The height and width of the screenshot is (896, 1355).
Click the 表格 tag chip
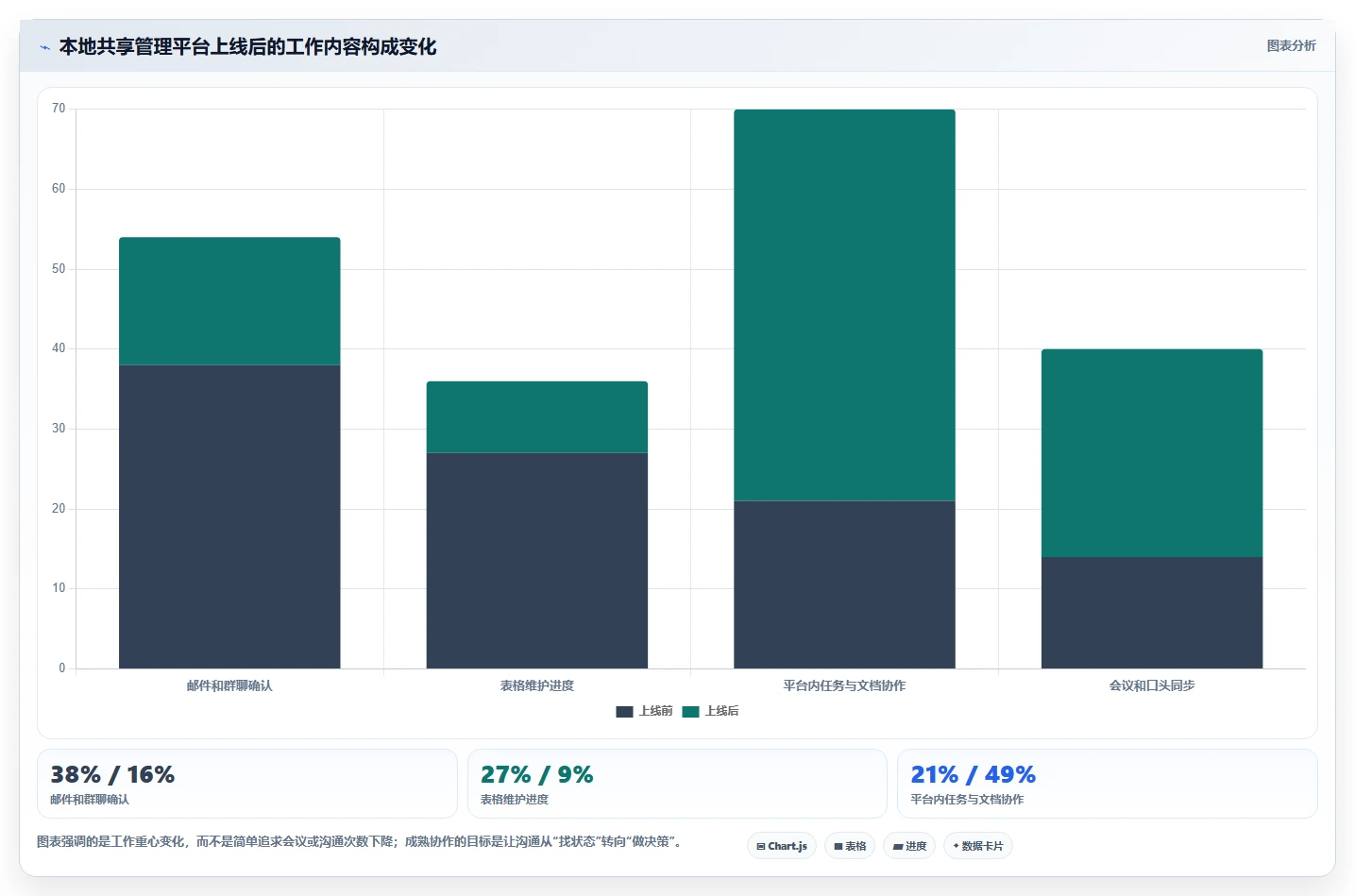pyautogui.click(x=850, y=846)
